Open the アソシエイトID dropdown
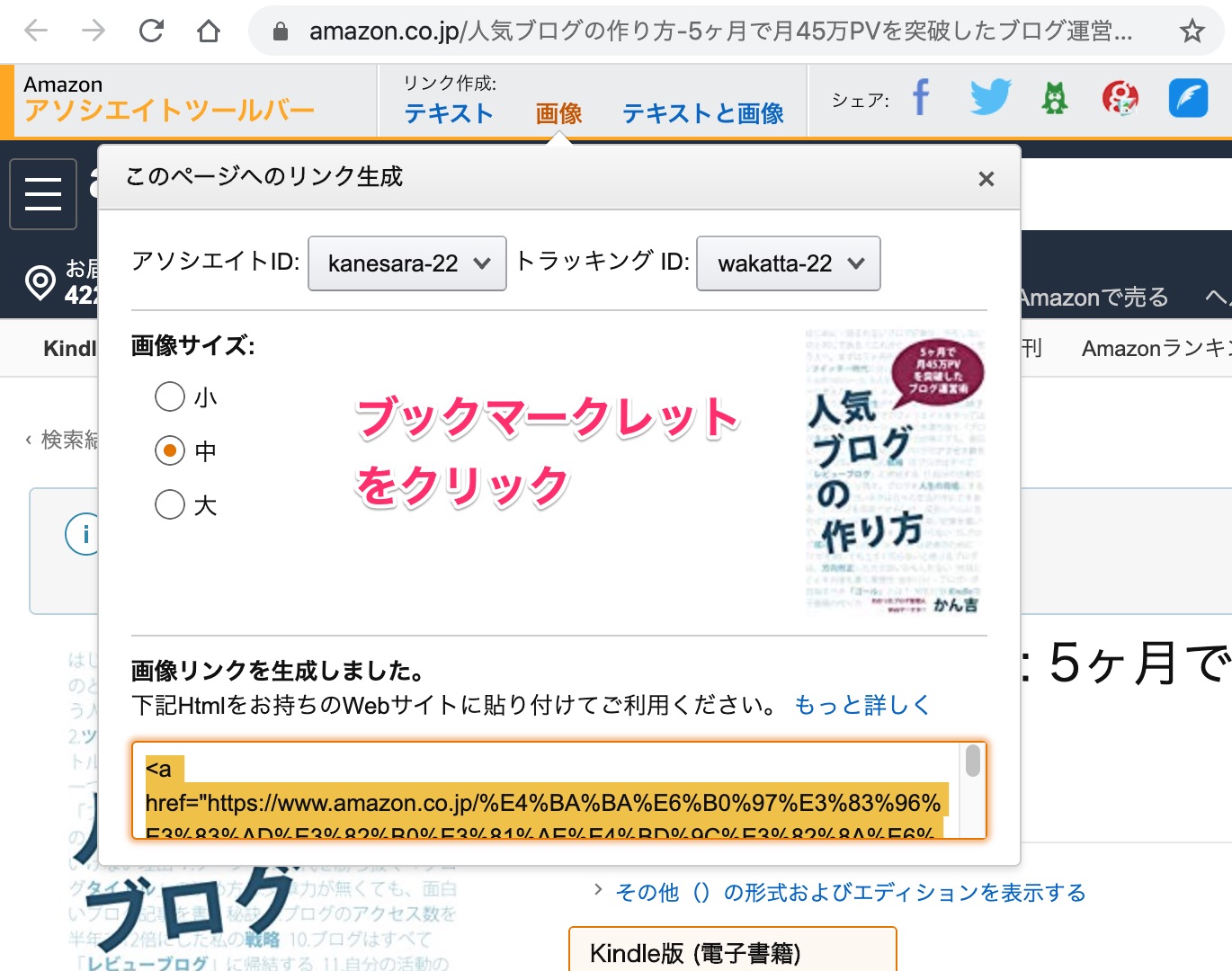The image size is (1232, 971). pos(407,263)
